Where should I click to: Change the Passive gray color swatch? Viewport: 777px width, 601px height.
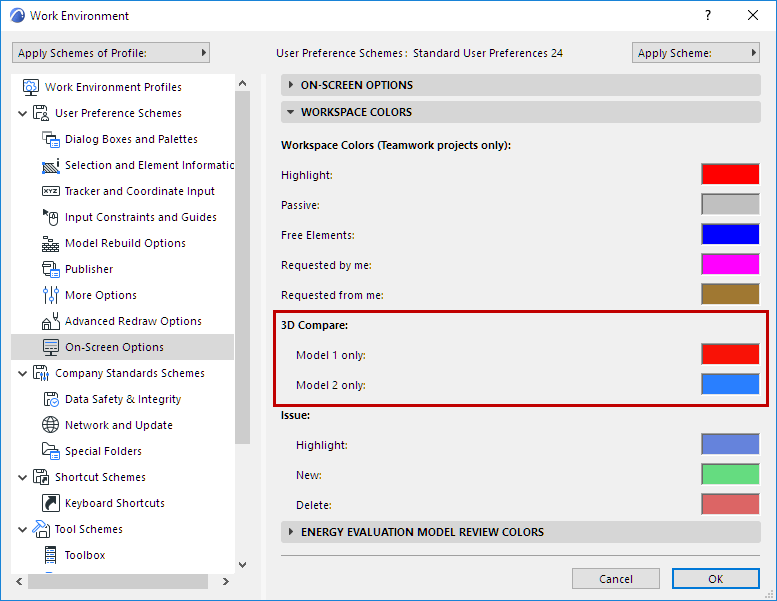coord(730,204)
